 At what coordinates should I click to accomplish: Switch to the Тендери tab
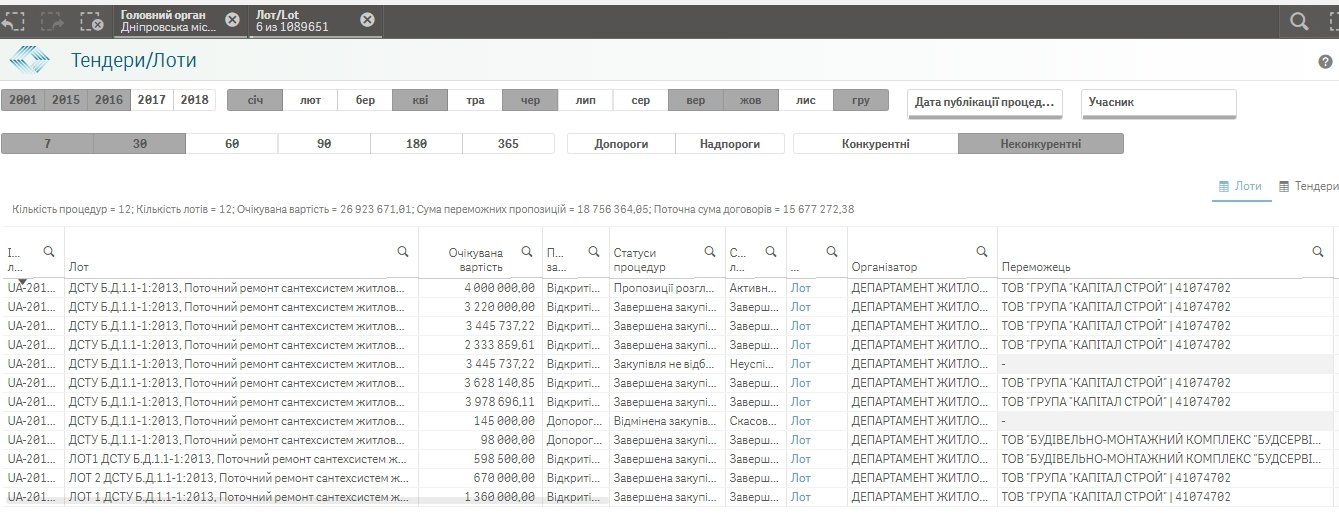point(1309,186)
